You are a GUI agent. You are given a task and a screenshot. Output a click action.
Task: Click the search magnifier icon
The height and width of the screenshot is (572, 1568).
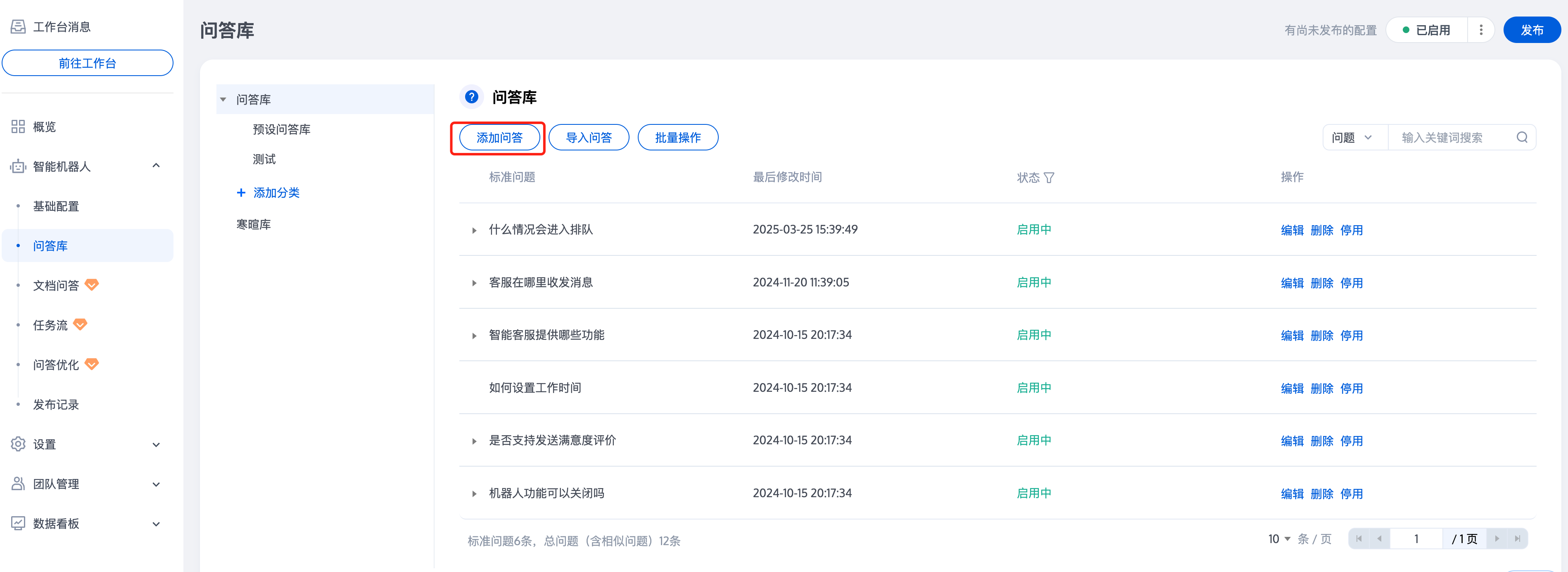pos(1521,138)
